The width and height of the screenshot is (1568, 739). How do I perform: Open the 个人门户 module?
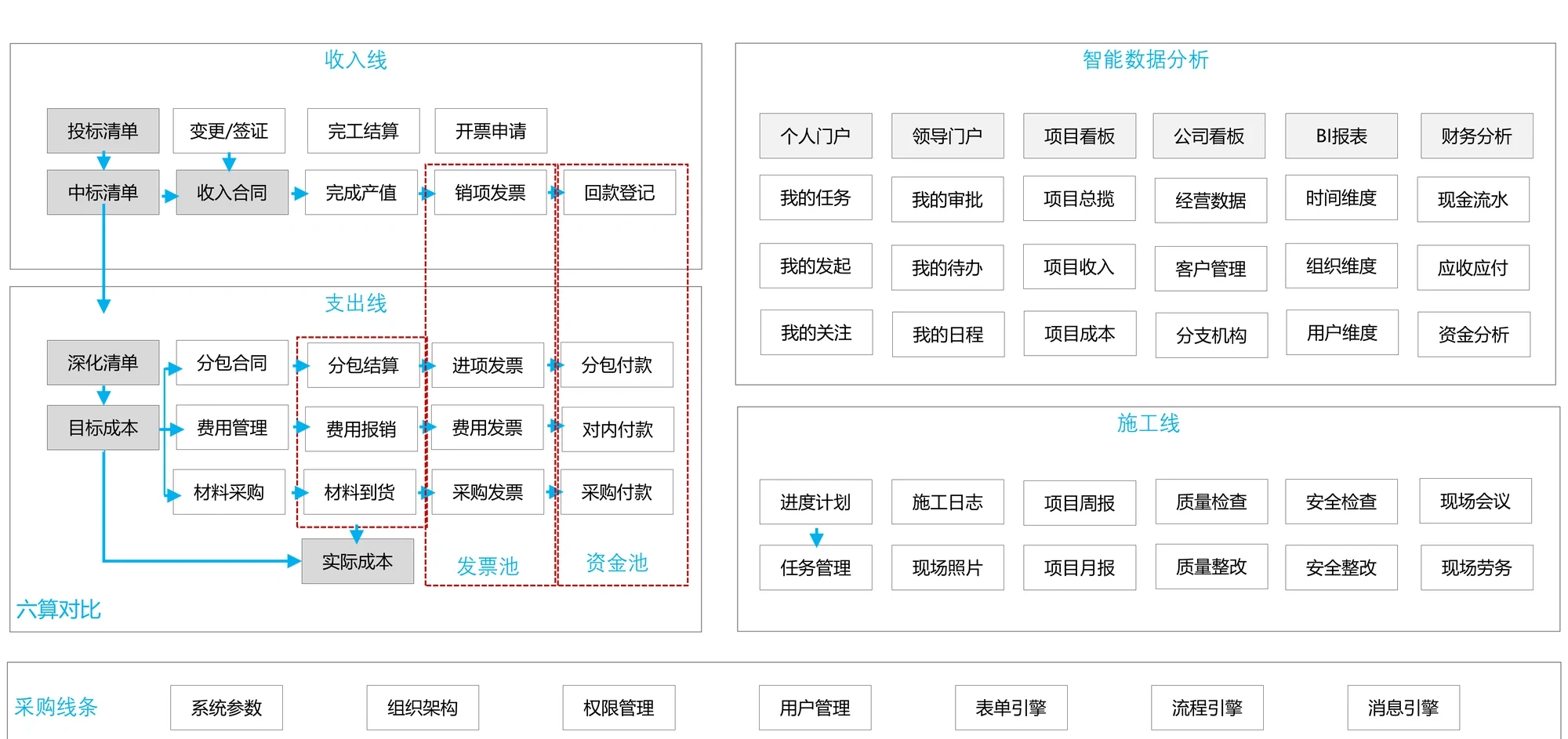coord(815,136)
